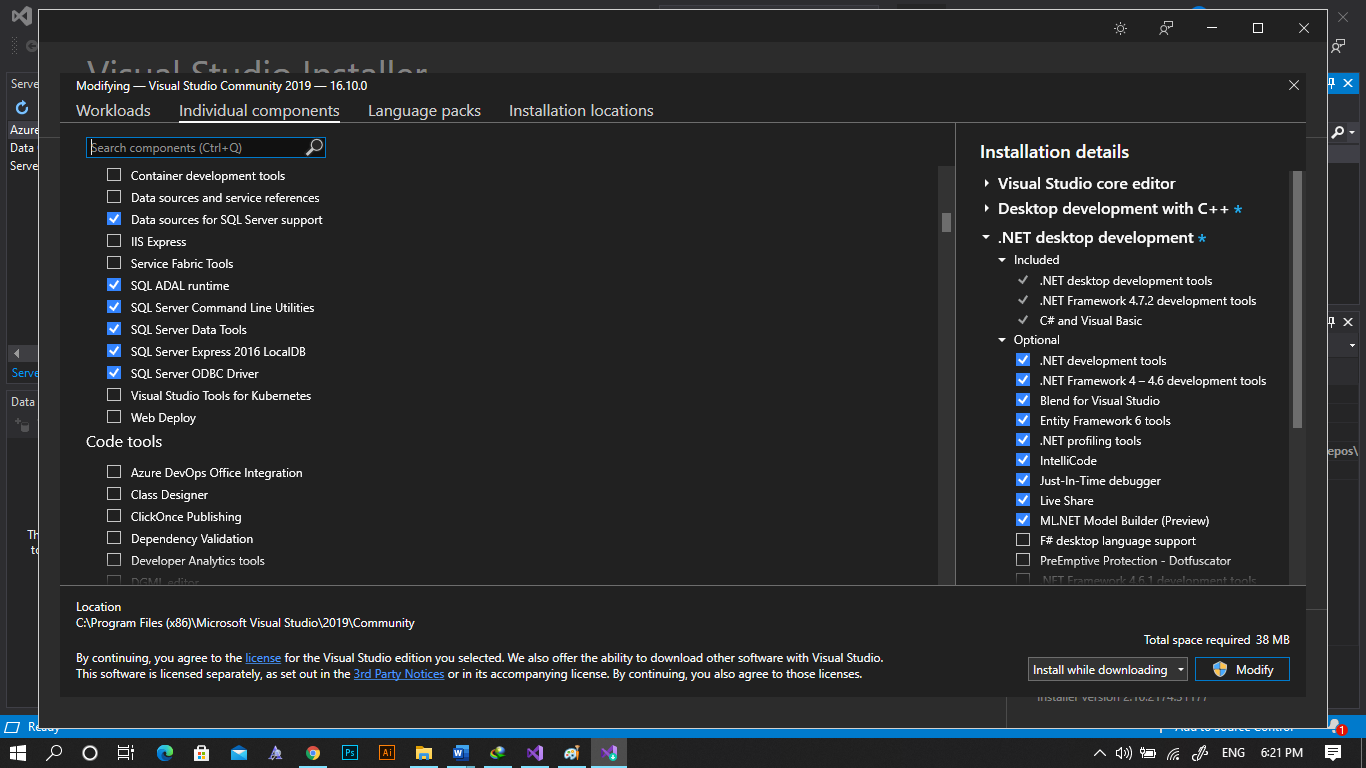The image size is (1366, 768).
Task: Expand Visual Studio core editor details
Action: click(987, 183)
